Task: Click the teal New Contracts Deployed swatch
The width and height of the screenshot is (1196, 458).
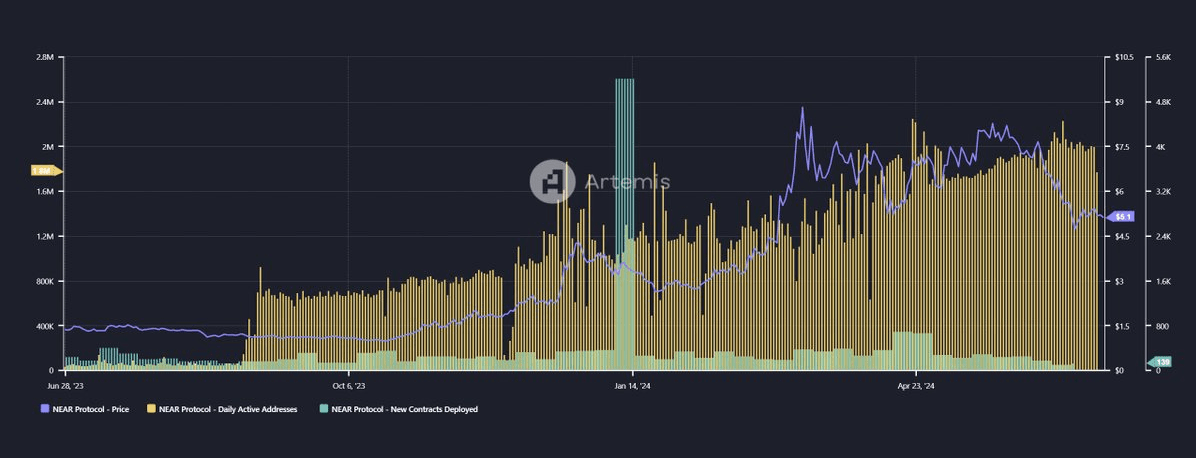Action: click(x=324, y=409)
